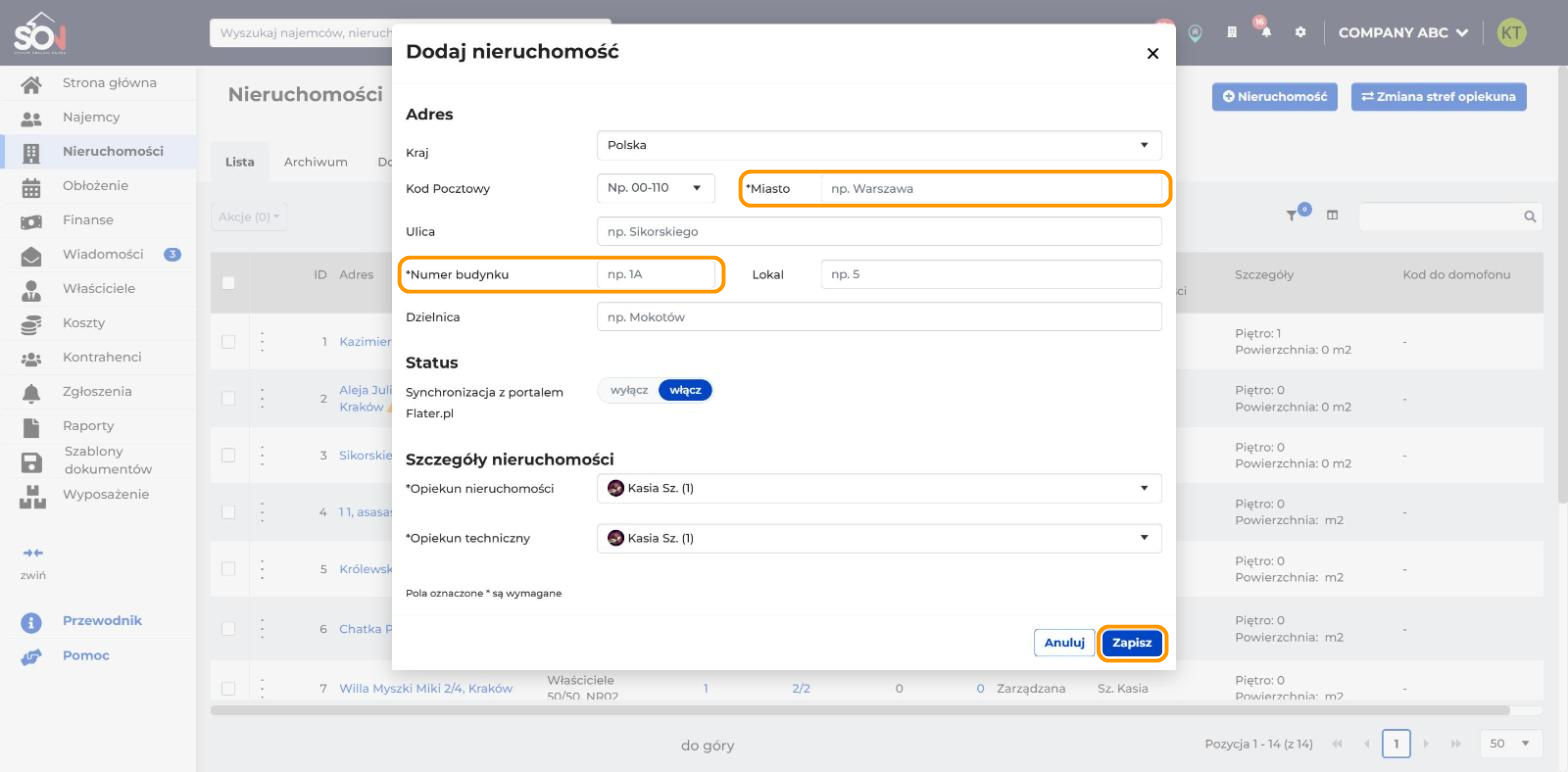The height and width of the screenshot is (772, 1568).
Task: Click the Kontrahenci group icon
Action: point(31,358)
